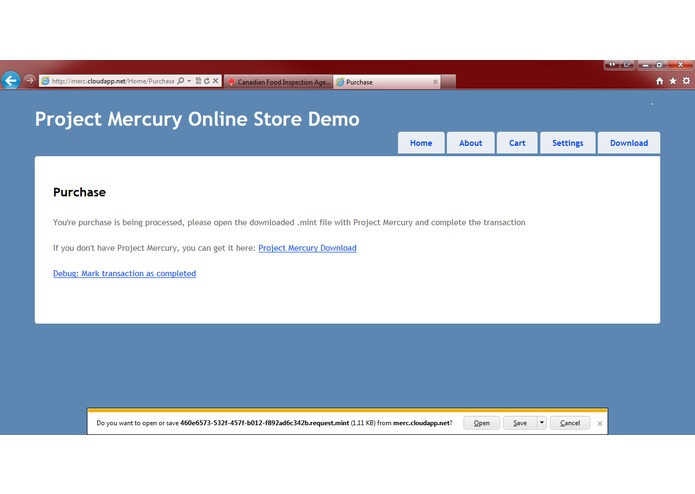
Task: Expand the Save options dropdown arrow
Action: pyautogui.click(x=542, y=423)
